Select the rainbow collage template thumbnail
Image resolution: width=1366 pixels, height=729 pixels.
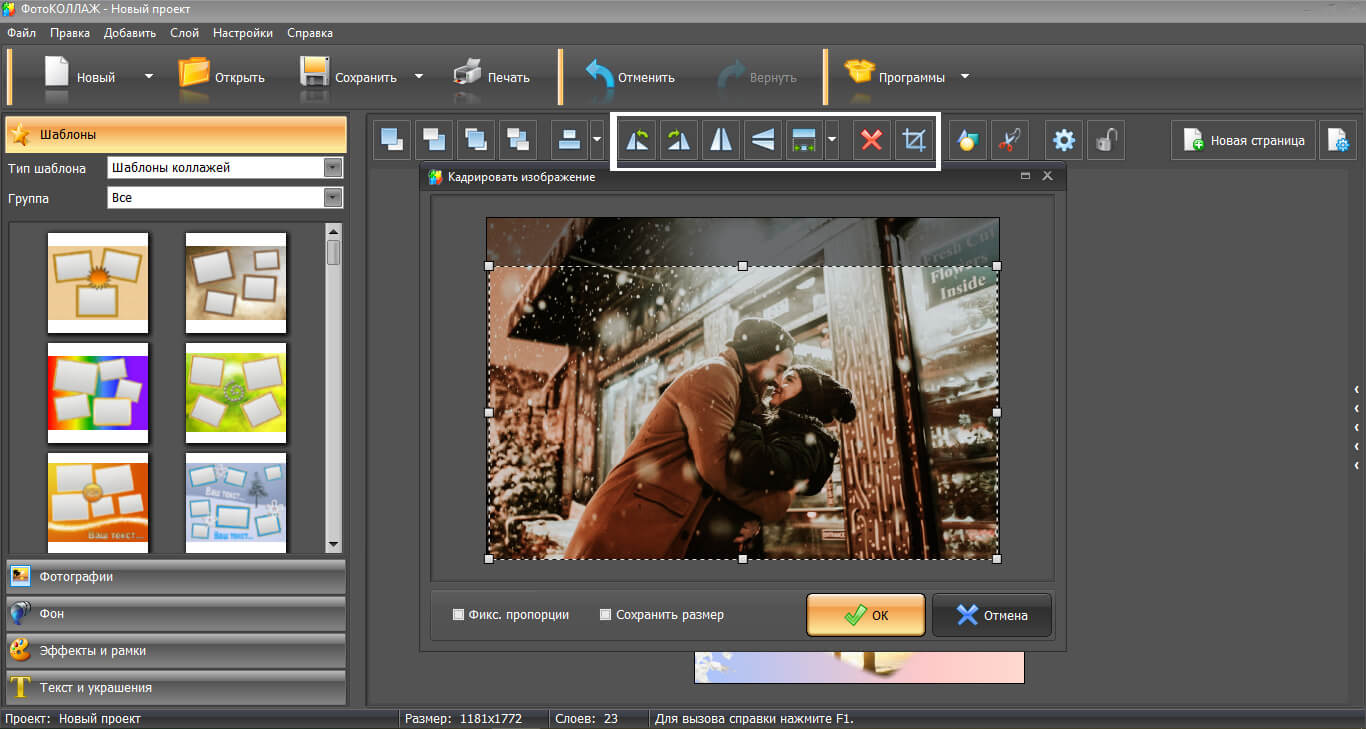tap(98, 393)
